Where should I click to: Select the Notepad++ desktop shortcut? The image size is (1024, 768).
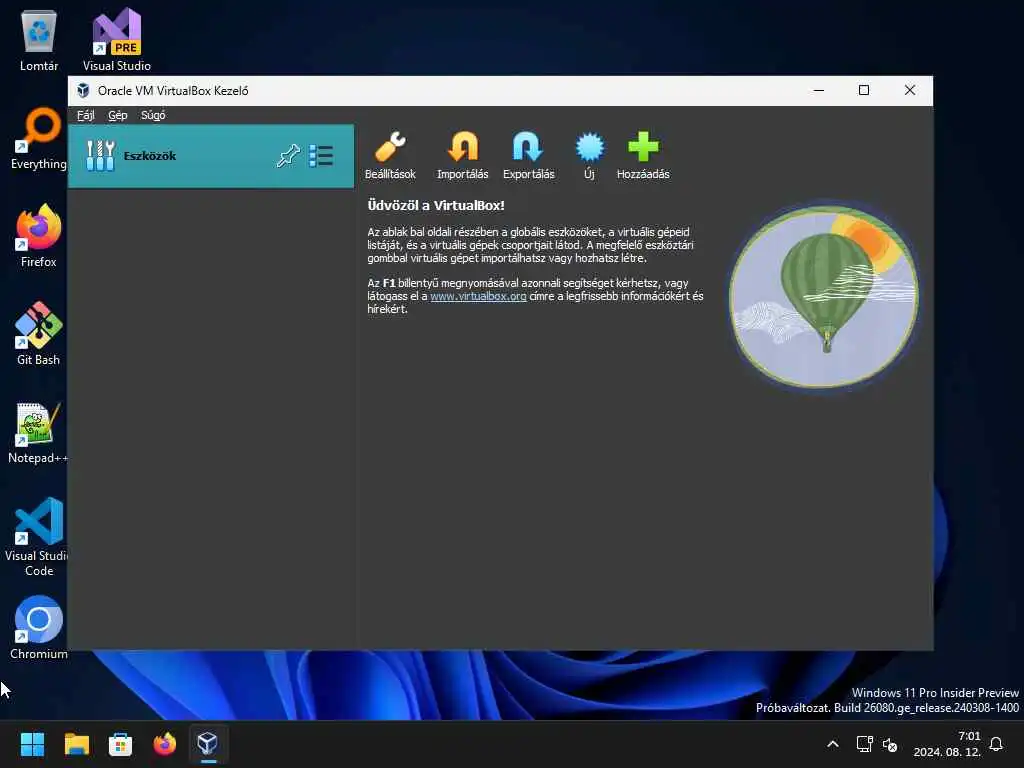[38, 432]
